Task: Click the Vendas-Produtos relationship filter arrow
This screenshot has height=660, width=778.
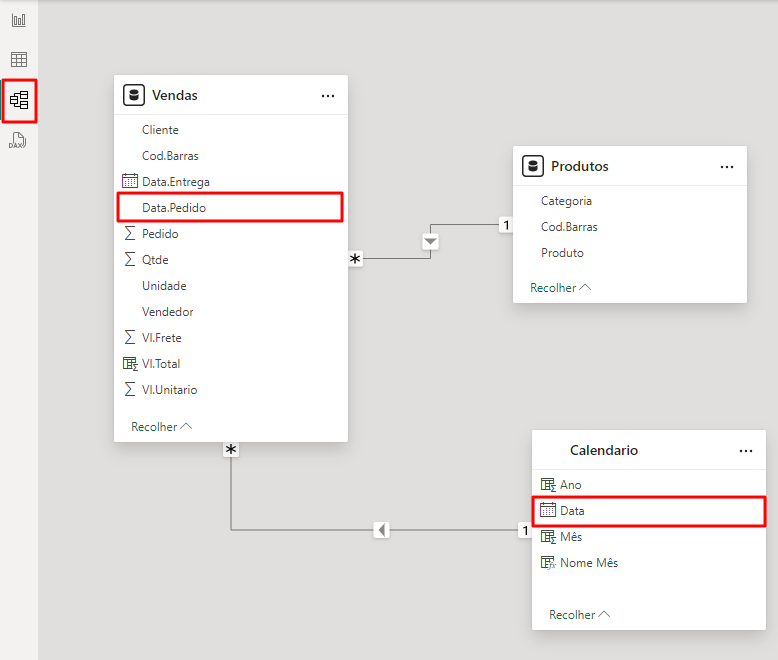Action: [430, 242]
